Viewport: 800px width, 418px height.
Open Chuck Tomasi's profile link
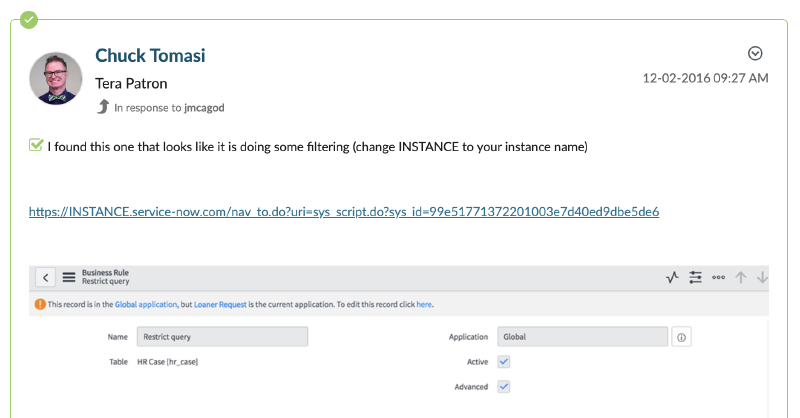[x=150, y=55]
